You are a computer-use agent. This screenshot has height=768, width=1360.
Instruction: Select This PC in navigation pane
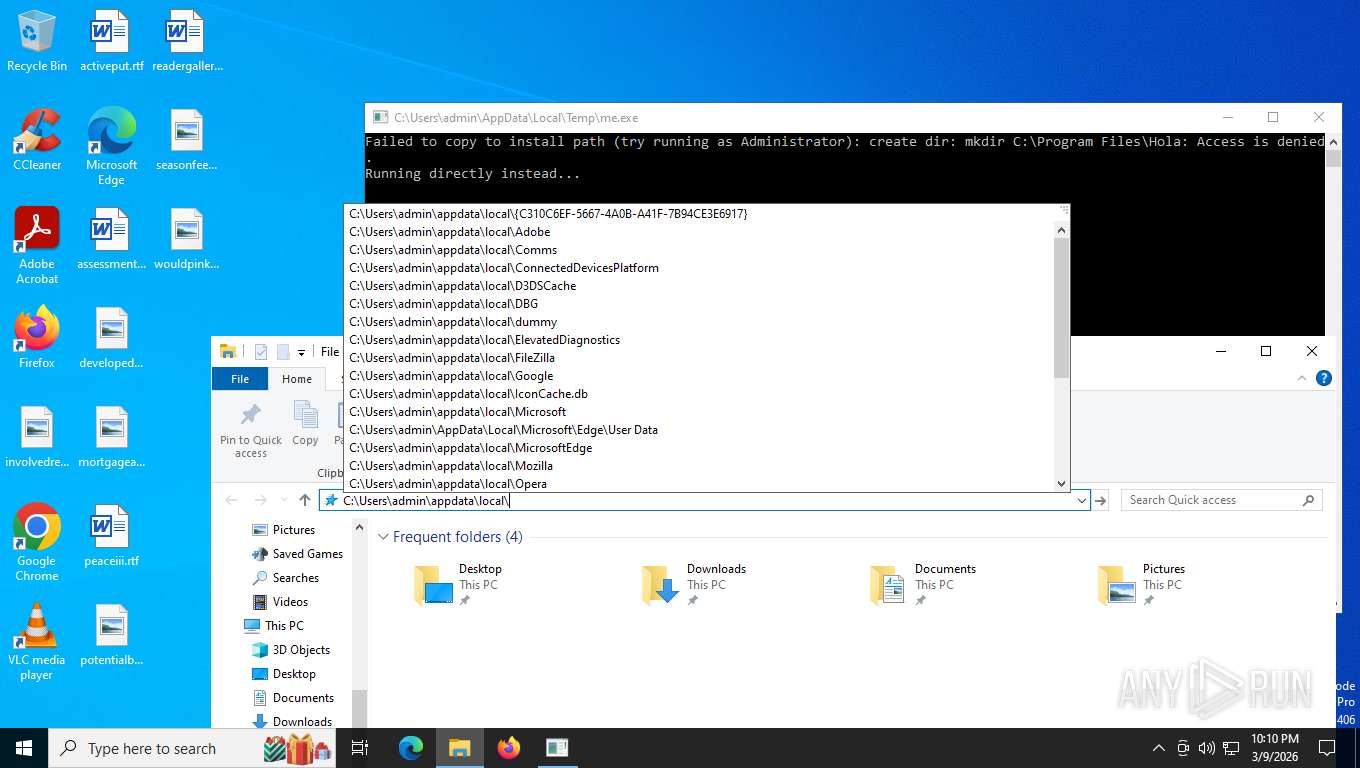(274, 626)
